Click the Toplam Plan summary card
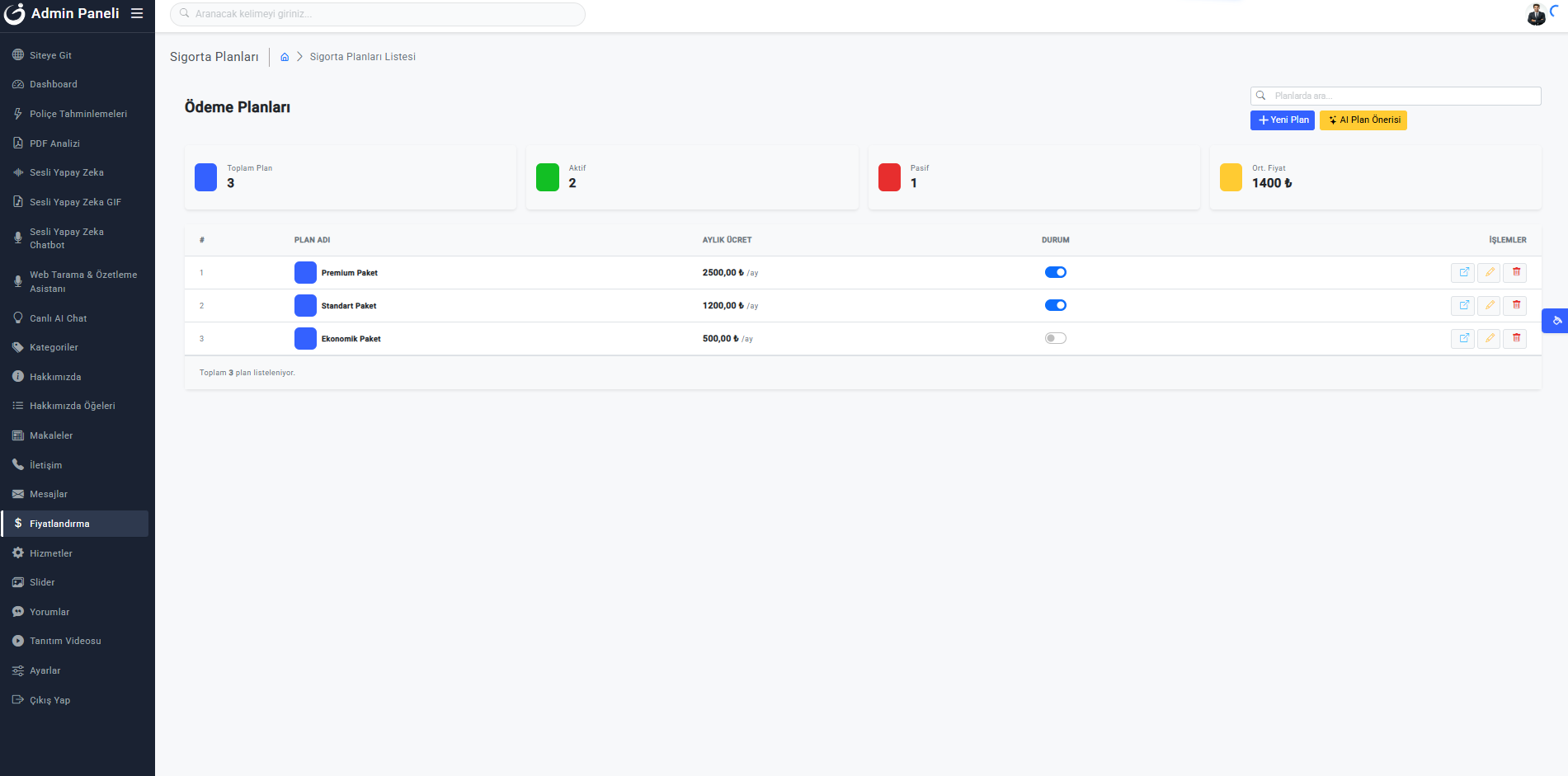Image resolution: width=1568 pixels, height=776 pixels. click(351, 177)
